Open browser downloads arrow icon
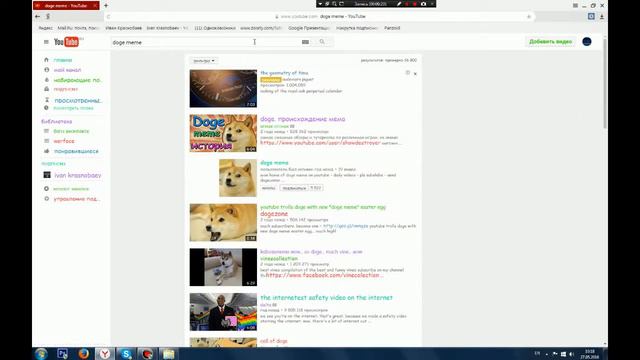The image size is (640, 360). click(x=602, y=16)
